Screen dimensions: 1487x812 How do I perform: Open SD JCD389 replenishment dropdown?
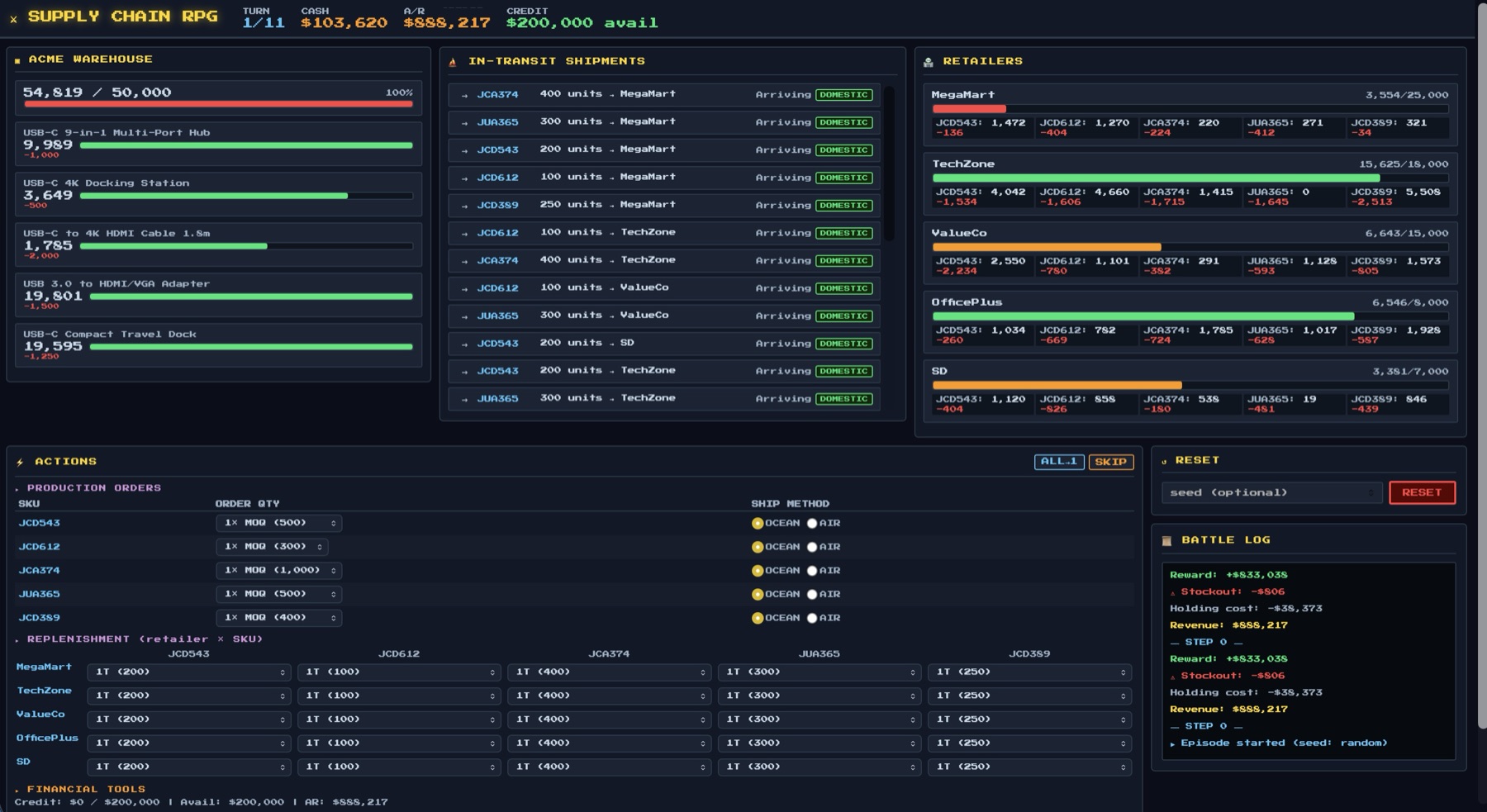pos(1029,767)
